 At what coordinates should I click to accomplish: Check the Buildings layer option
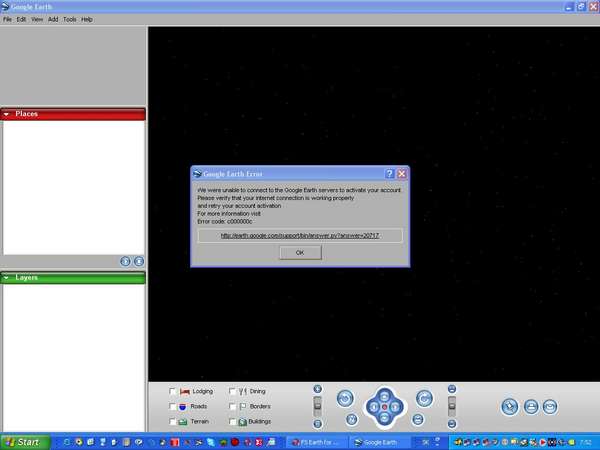[x=233, y=422]
